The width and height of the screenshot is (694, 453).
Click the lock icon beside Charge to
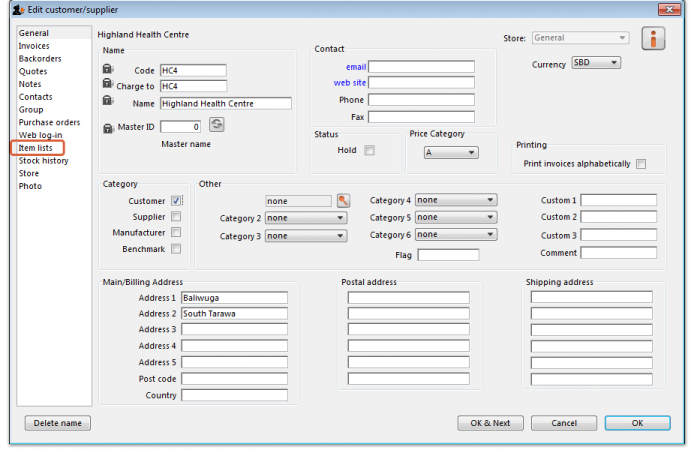point(108,86)
